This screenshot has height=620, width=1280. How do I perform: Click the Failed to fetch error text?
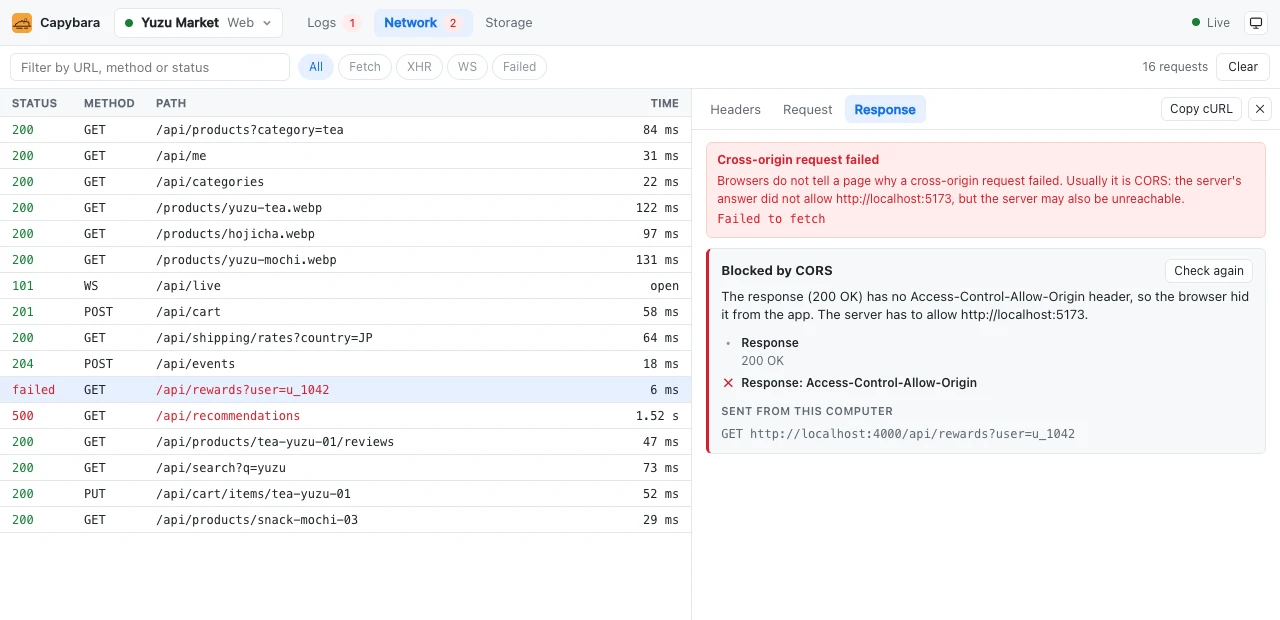coord(771,219)
